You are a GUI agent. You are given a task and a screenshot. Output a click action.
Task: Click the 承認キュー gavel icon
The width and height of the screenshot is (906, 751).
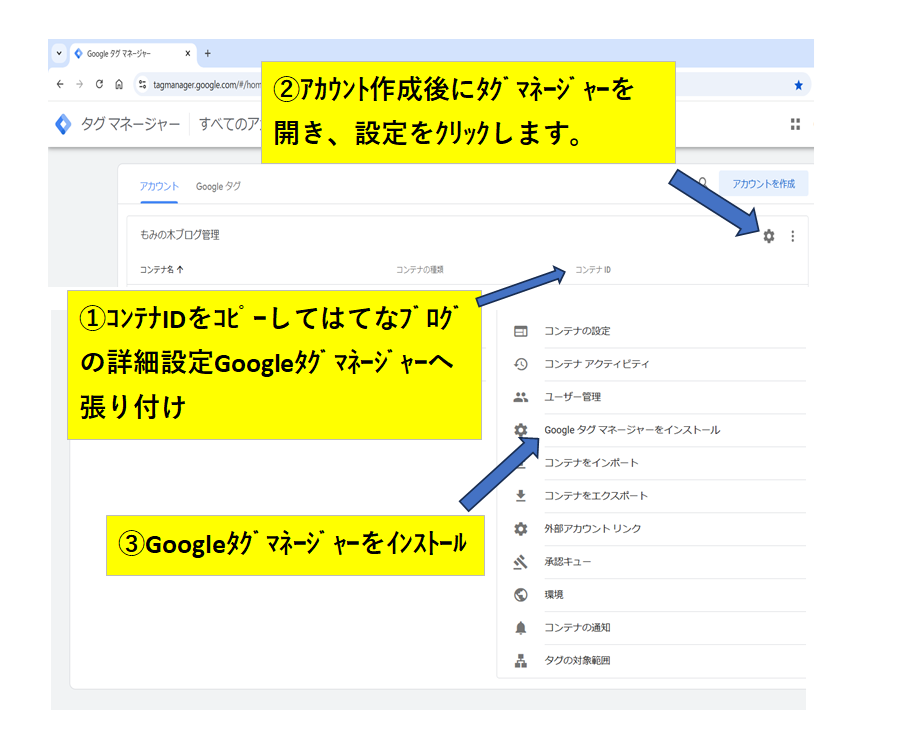[521, 562]
